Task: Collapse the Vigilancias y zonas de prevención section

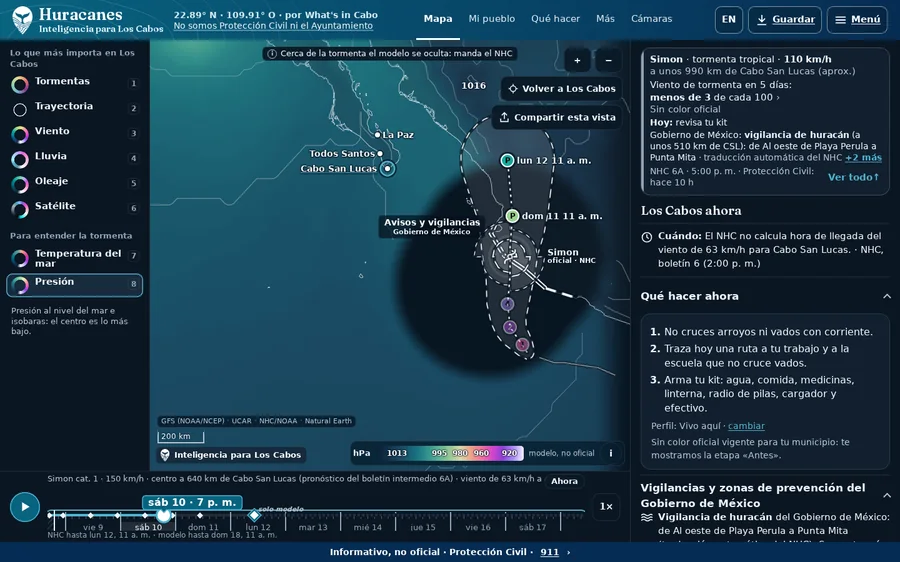Action: (887, 495)
